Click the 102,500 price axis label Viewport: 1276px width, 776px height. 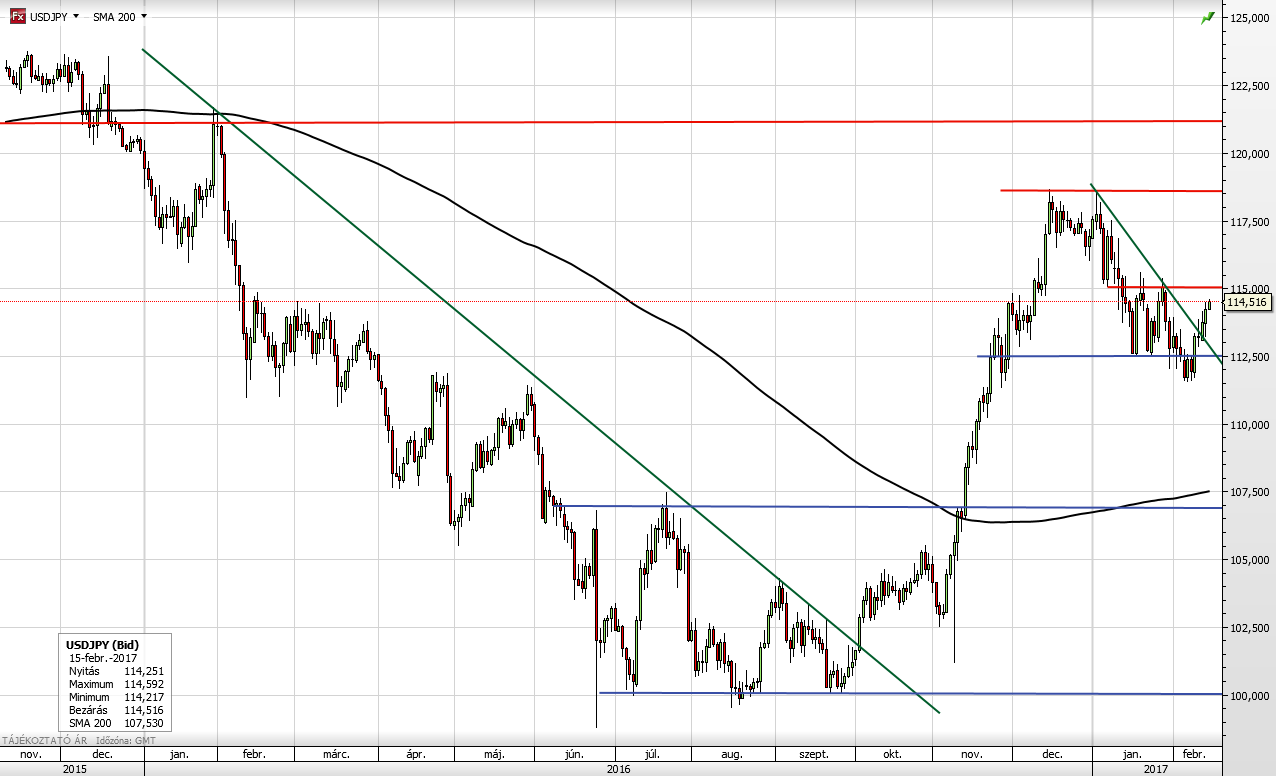tap(1250, 628)
